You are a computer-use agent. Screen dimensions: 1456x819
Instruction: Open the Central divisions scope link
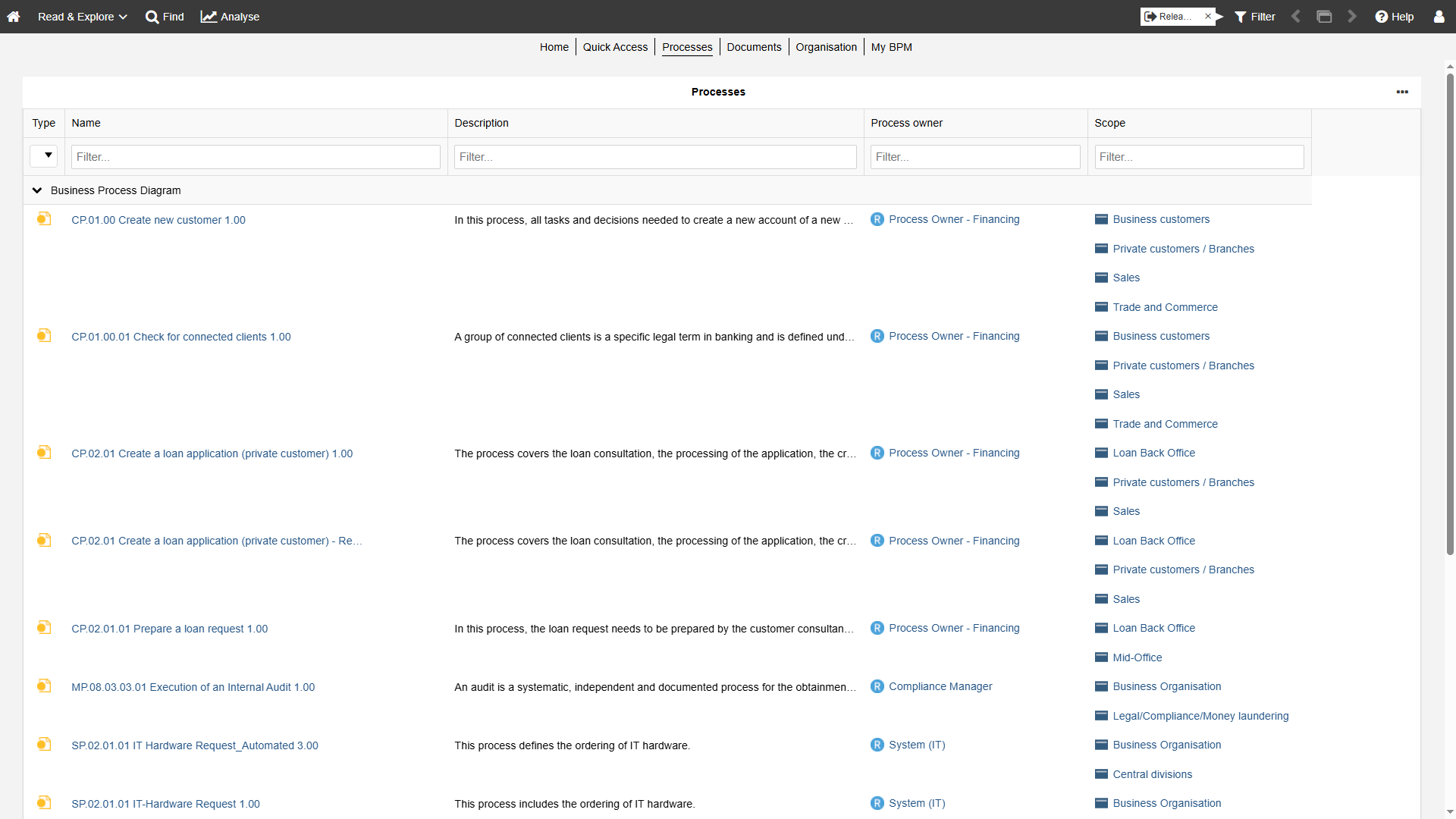point(1152,774)
